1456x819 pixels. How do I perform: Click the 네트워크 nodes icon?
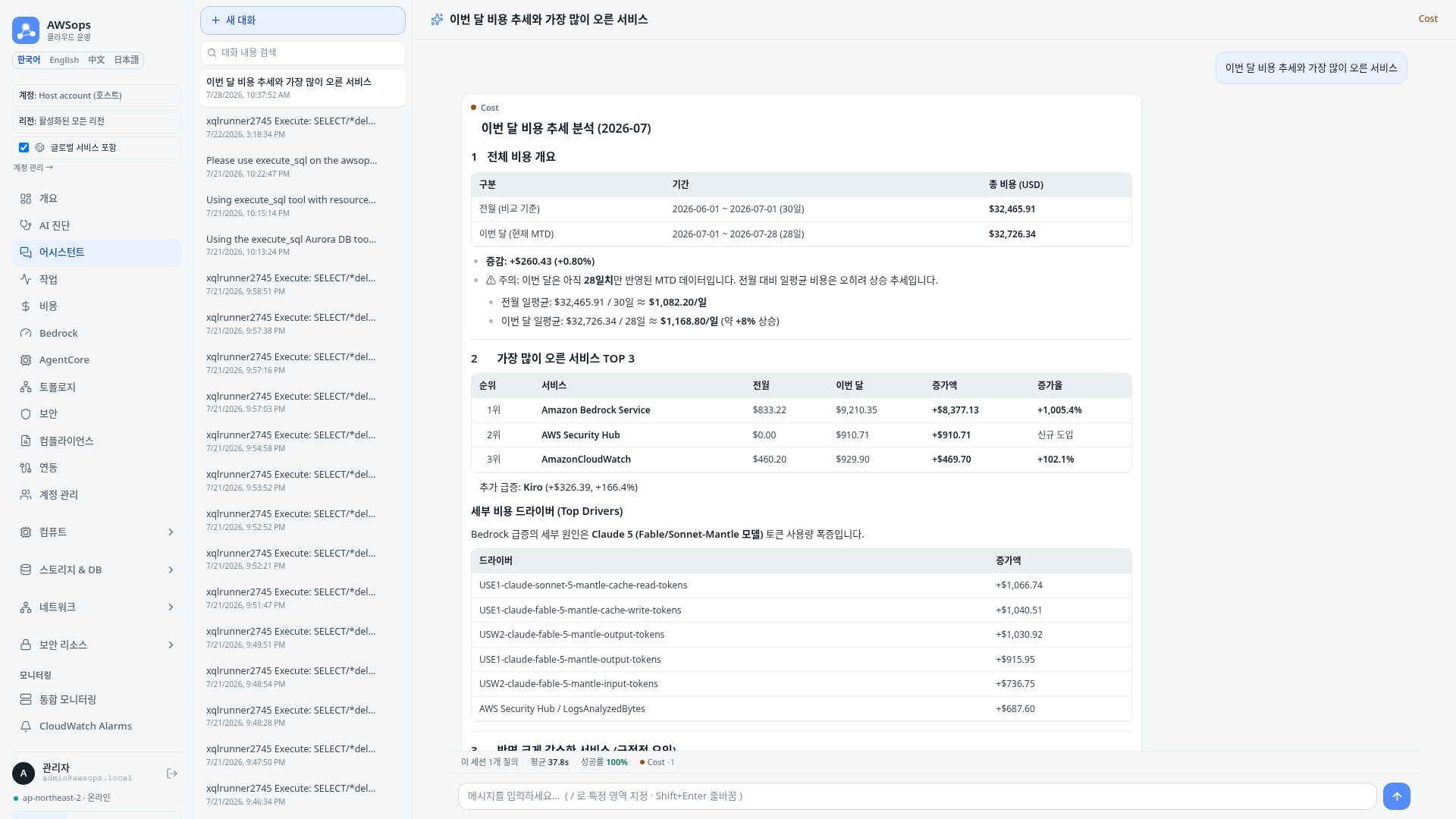pos(26,607)
